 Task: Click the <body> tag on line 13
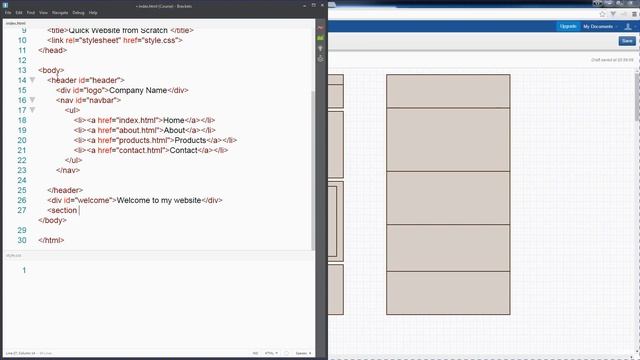point(51,70)
